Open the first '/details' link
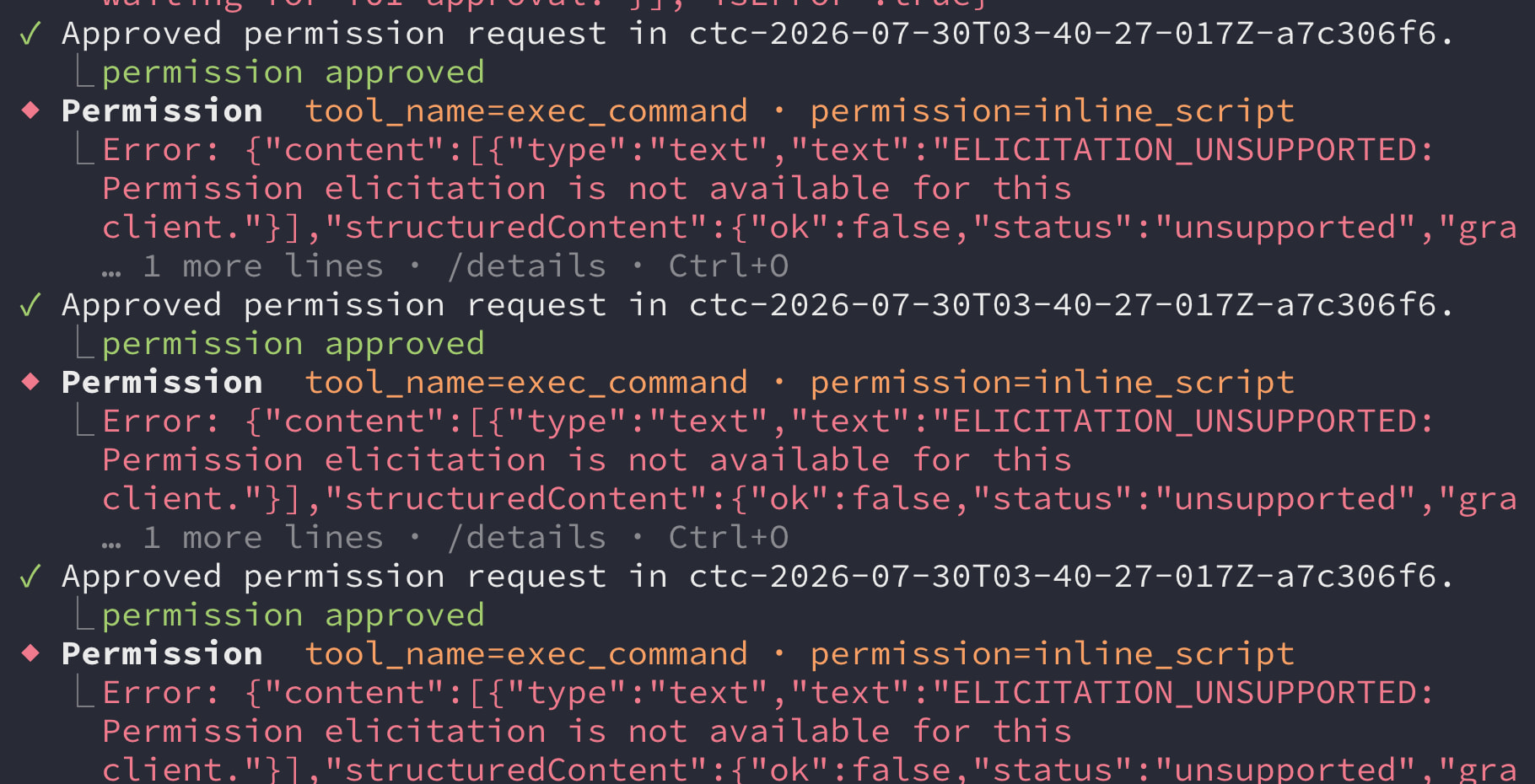This screenshot has width=1535, height=784. [526, 266]
